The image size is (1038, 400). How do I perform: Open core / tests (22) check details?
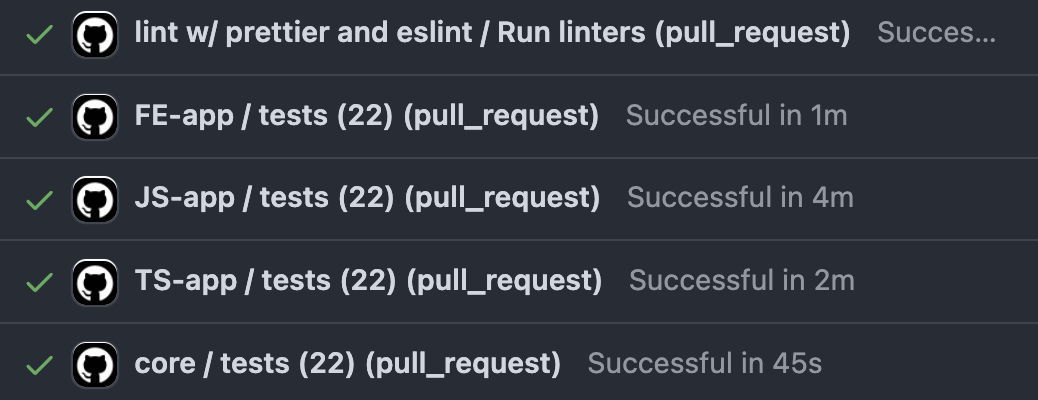pyautogui.click(x=348, y=363)
